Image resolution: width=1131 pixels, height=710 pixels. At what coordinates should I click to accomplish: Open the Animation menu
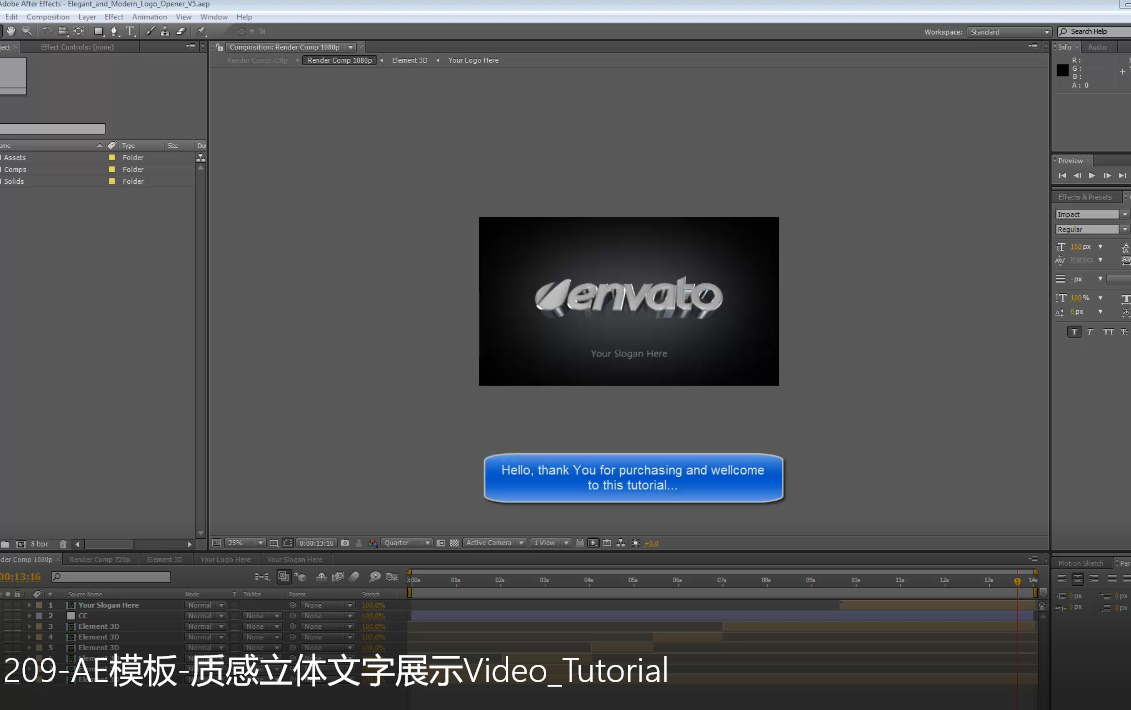[x=149, y=17]
